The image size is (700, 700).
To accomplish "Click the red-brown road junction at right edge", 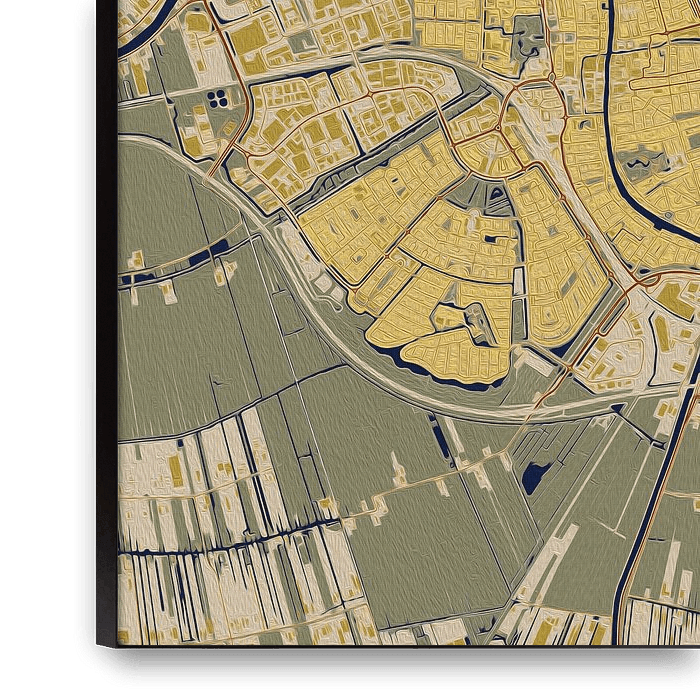I will (637, 285).
